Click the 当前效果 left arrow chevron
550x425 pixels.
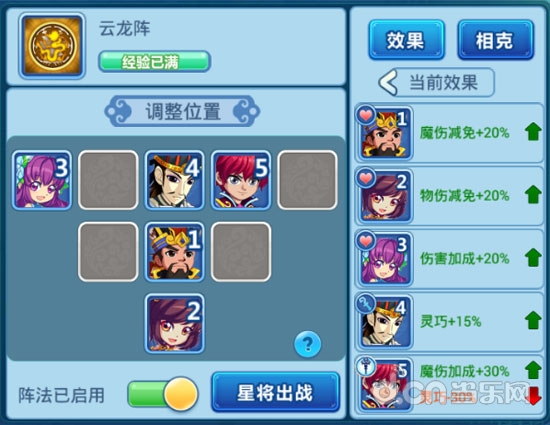[x=388, y=82]
